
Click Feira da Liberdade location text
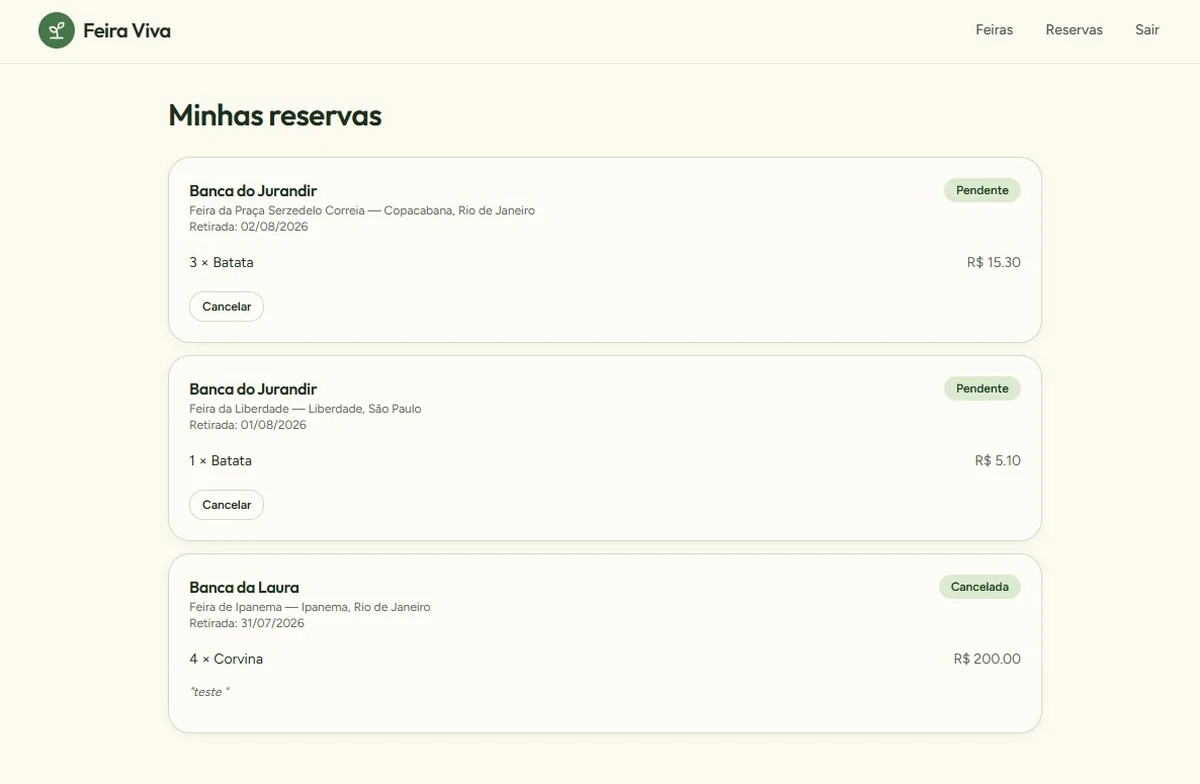pyautogui.click(x=305, y=409)
